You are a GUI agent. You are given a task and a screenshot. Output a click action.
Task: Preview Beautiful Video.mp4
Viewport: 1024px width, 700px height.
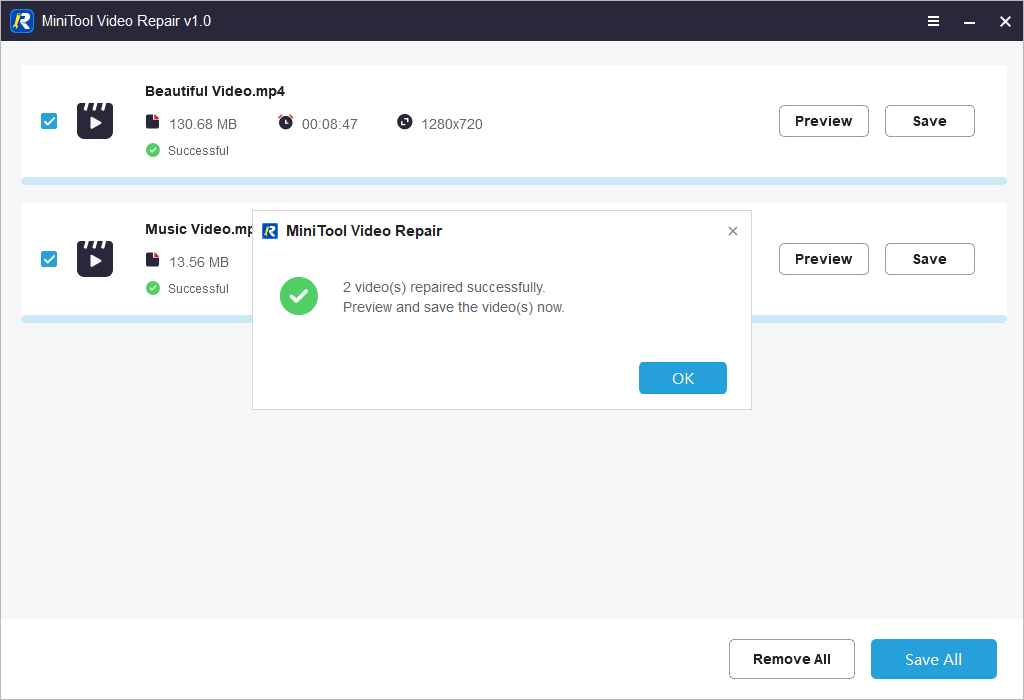[x=824, y=121]
